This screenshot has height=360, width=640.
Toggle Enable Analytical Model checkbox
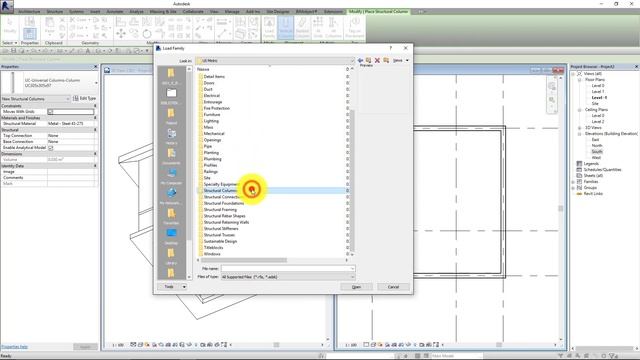click(51, 147)
